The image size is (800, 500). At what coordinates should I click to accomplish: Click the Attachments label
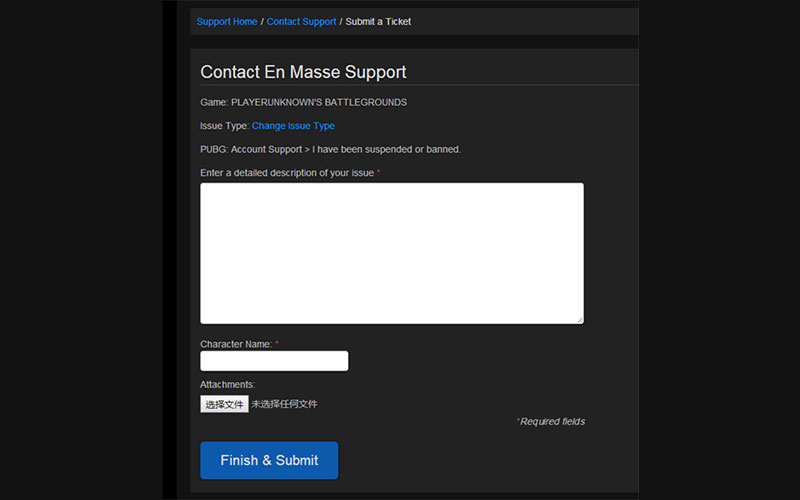point(228,384)
